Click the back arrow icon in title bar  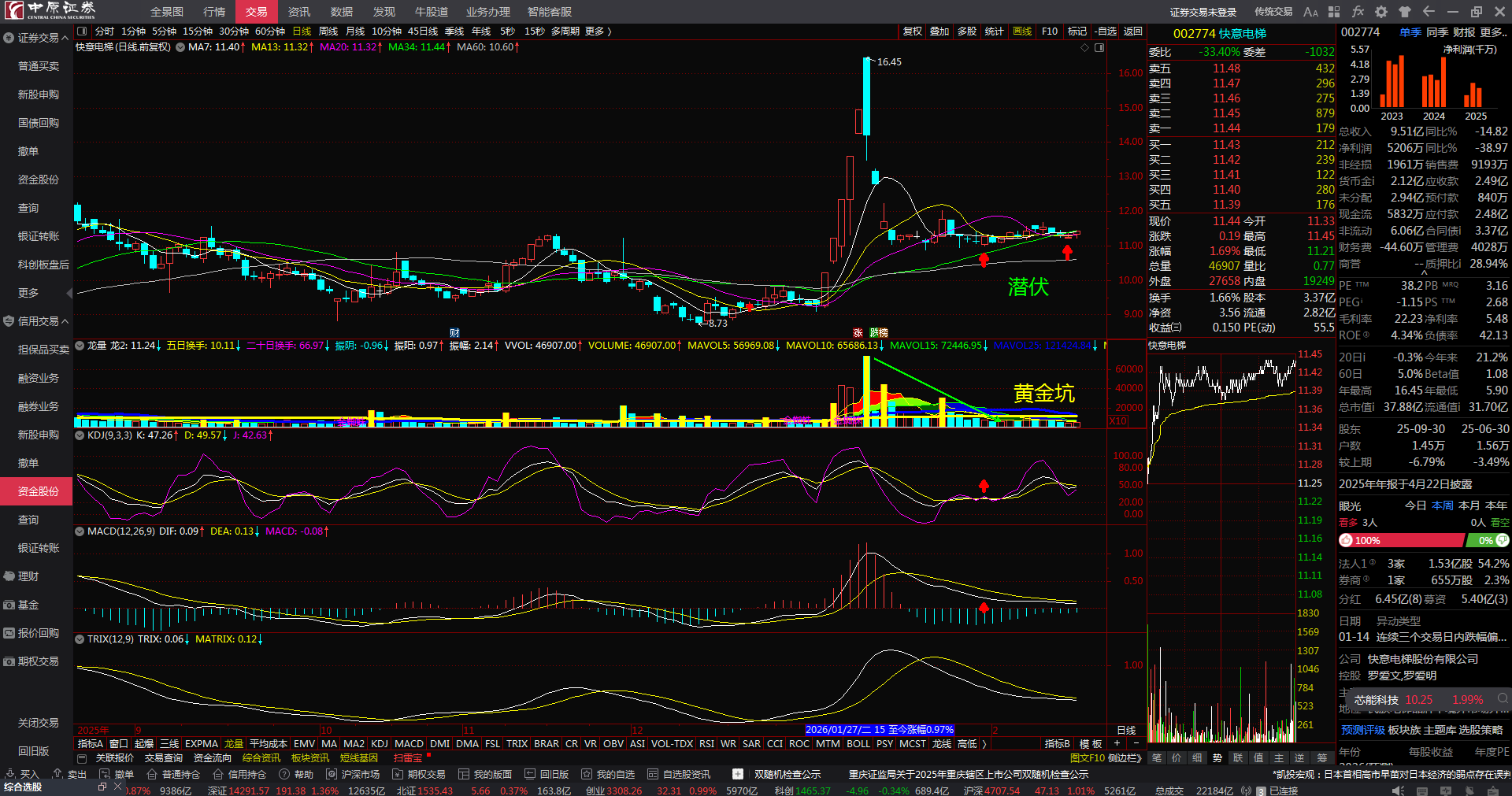(x=1429, y=12)
